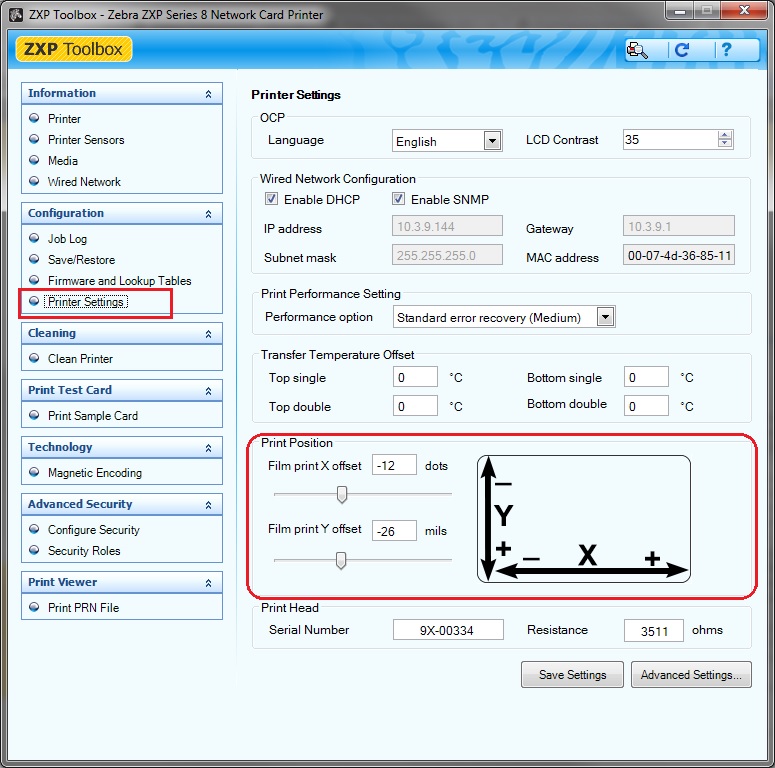Collapse the Information panel section
This screenshot has height=768, width=775.
(x=208, y=94)
